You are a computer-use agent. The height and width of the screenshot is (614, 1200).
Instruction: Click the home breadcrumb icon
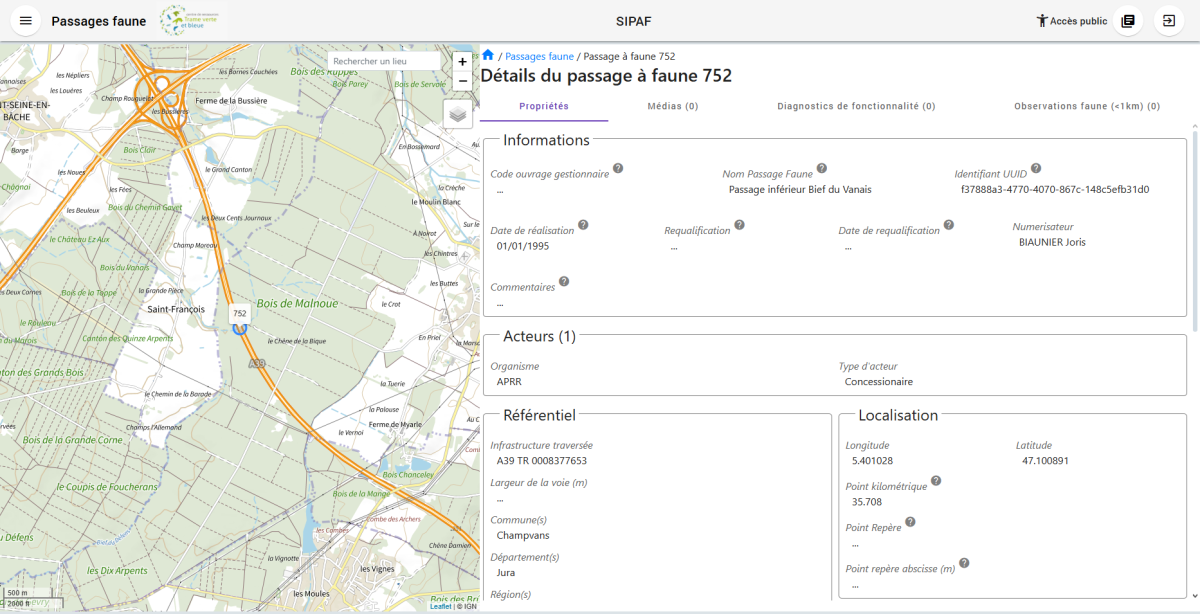[x=488, y=56]
